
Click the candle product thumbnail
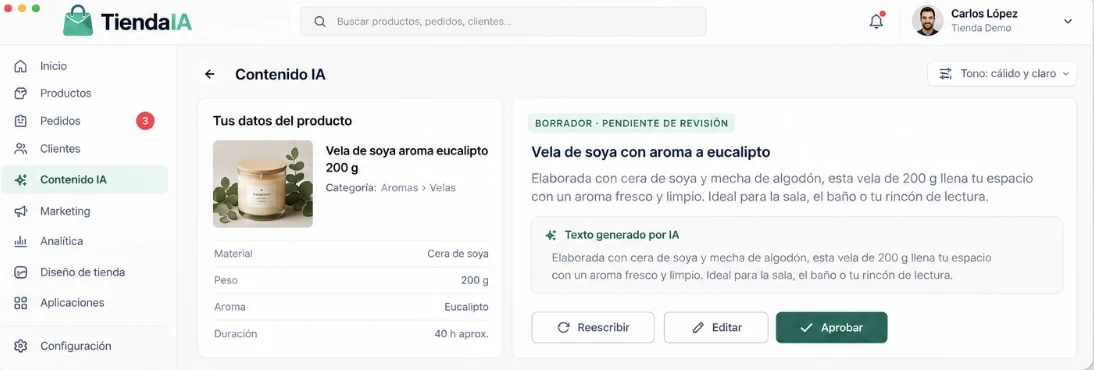(x=263, y=184)
